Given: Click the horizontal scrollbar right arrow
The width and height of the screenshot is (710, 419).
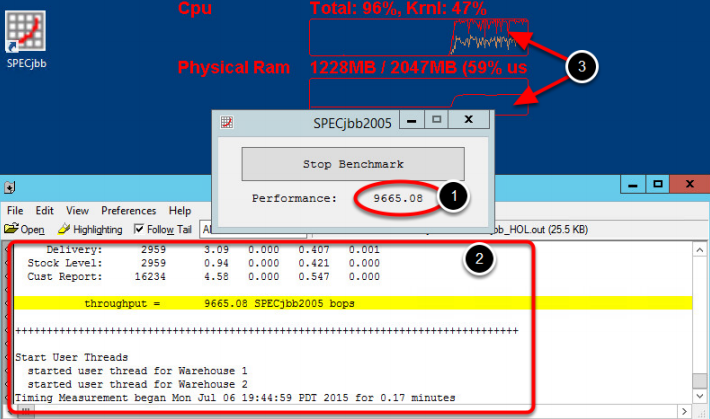Looking at the screenshot, I should (x=684, y=411).
